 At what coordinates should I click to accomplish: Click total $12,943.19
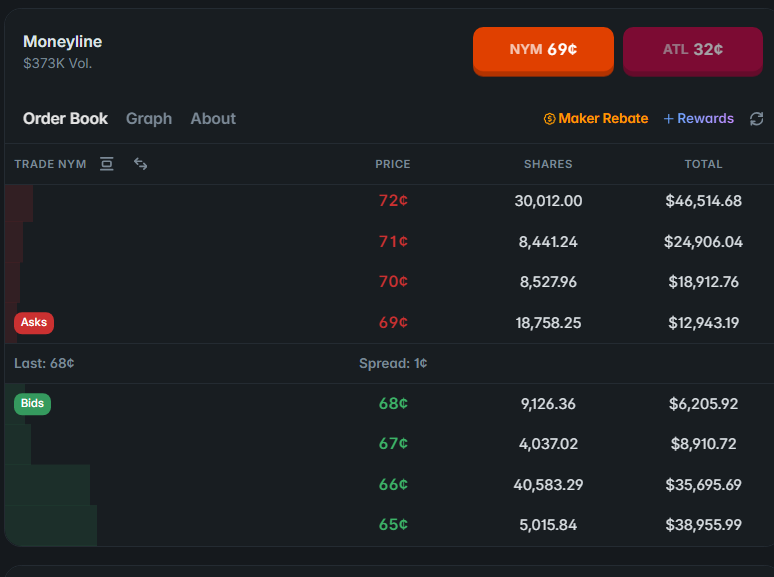[x=703, y=323]
